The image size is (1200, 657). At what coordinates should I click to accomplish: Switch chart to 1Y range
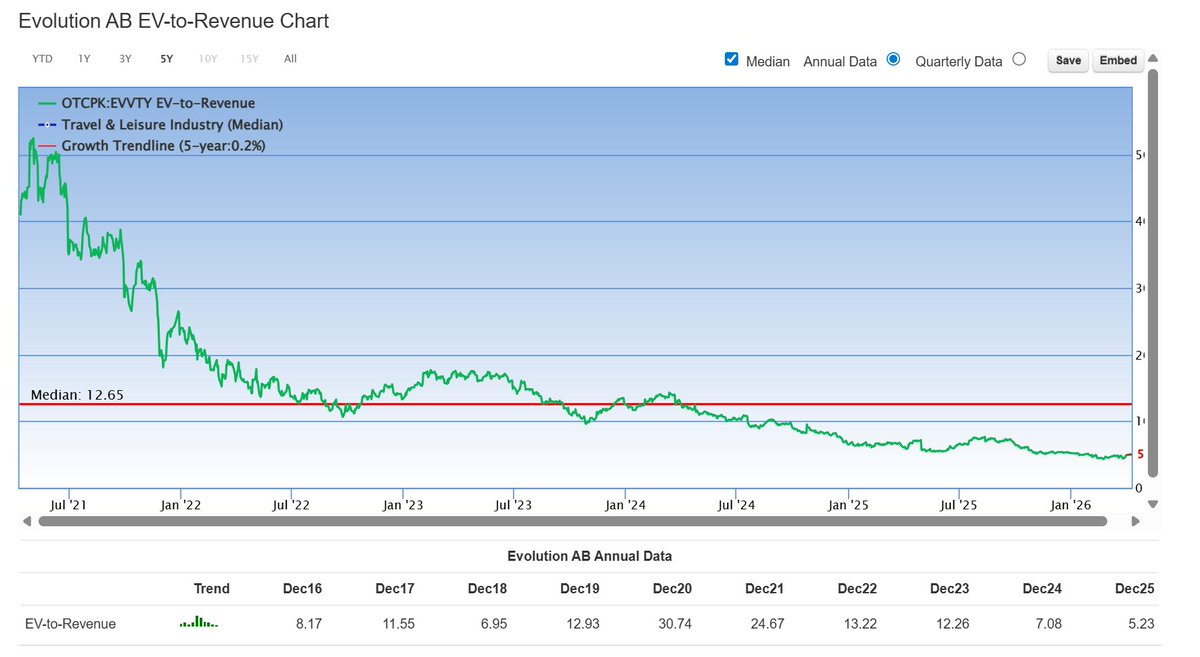84,59
